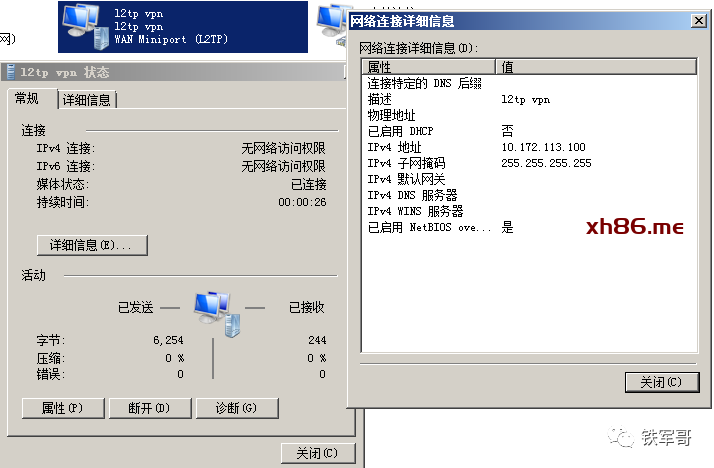This screenshot has height=468, width=714.
Task: Open the 详细信息 tab
Action: 88,100
